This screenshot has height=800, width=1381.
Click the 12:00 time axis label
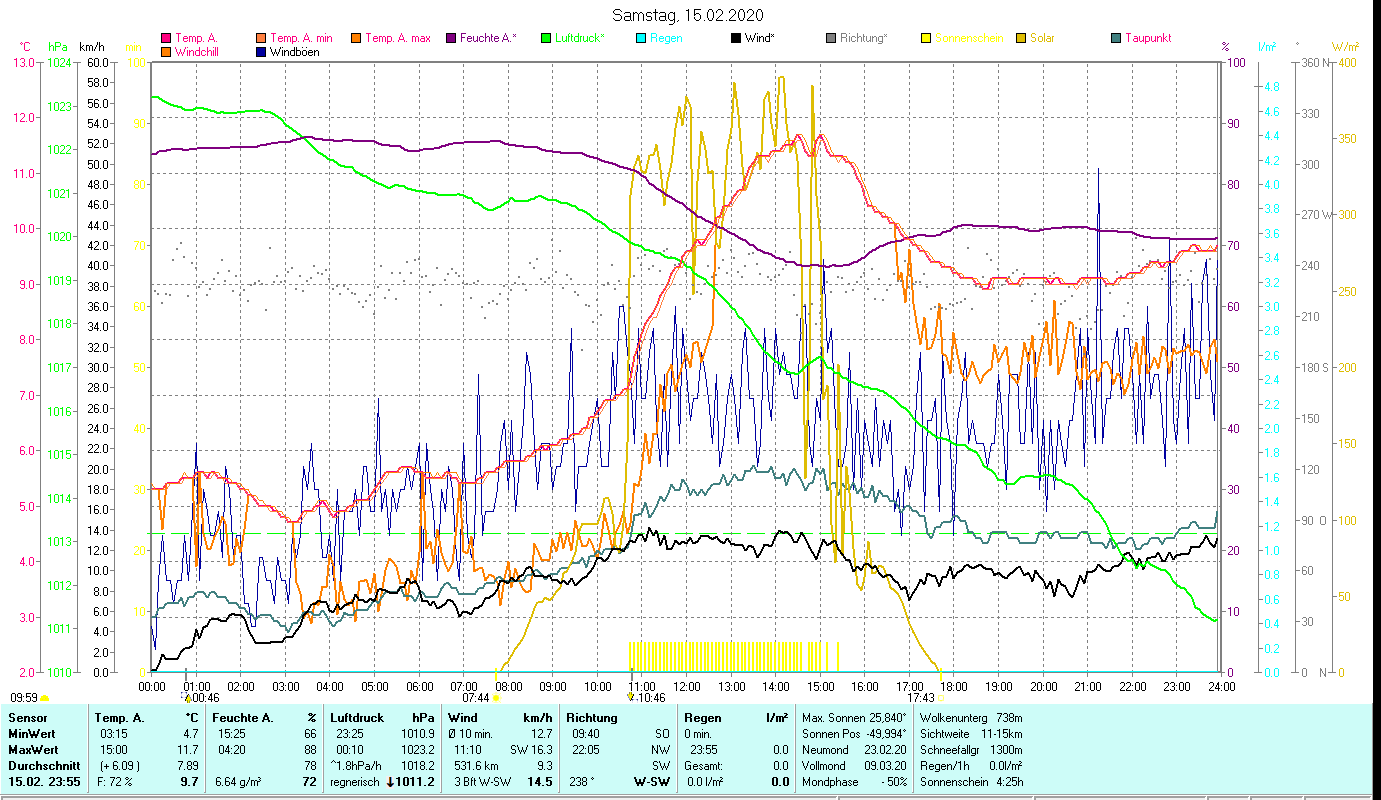click(x=687, y=687)
